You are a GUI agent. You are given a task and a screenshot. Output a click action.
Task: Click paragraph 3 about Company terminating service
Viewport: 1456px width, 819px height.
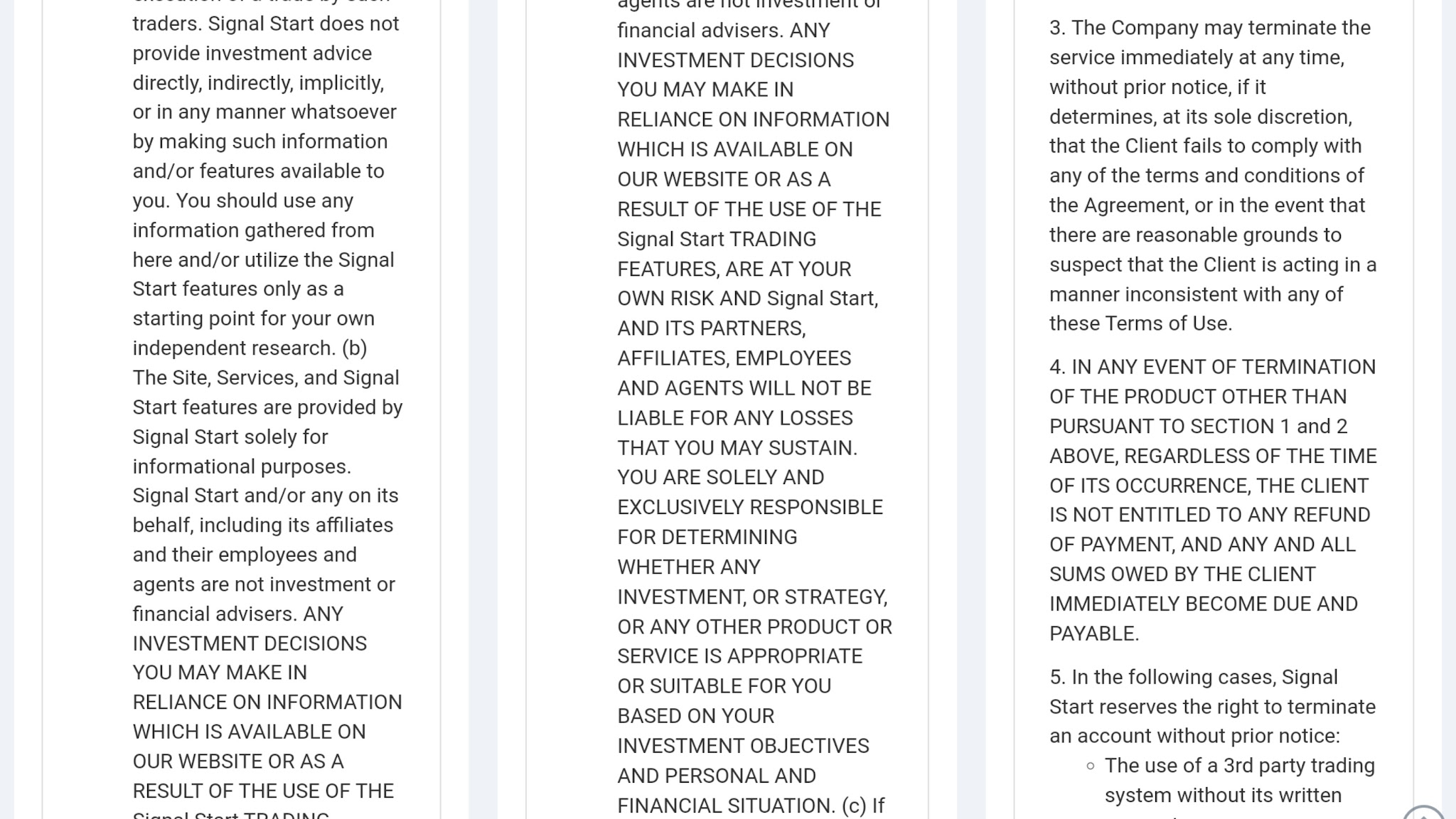click(1213, 176)
